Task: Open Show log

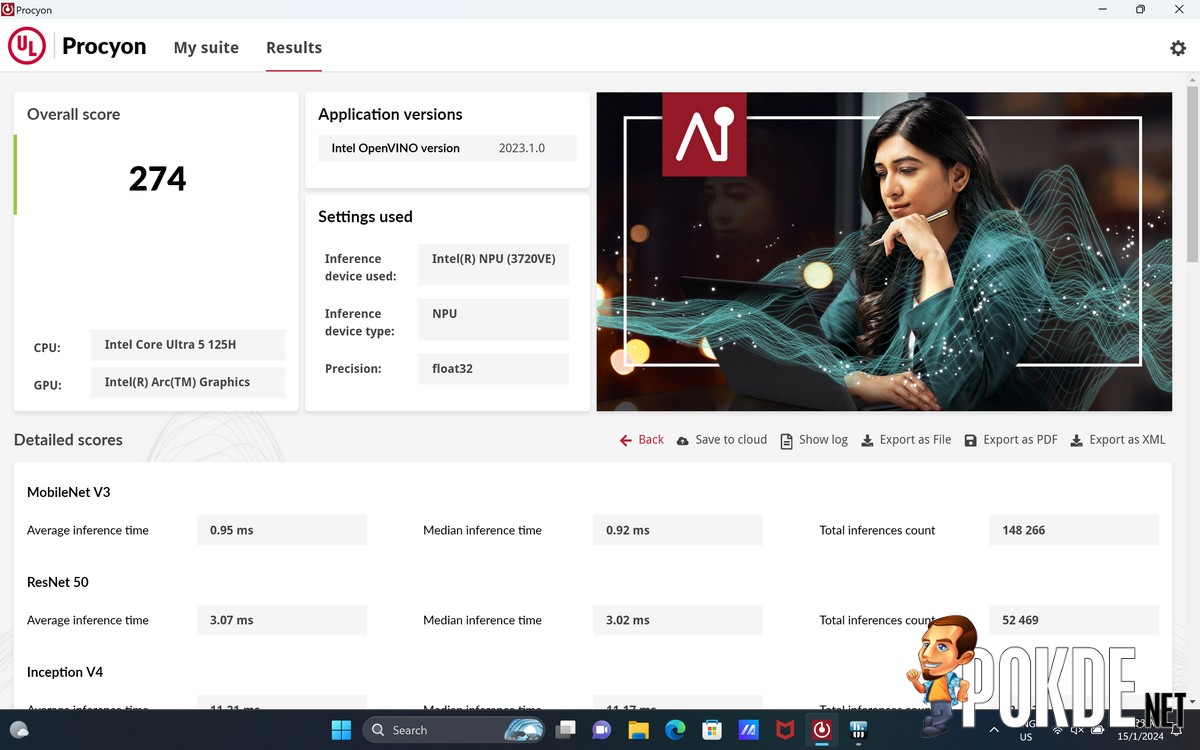Action: click(x=814, y=439)
